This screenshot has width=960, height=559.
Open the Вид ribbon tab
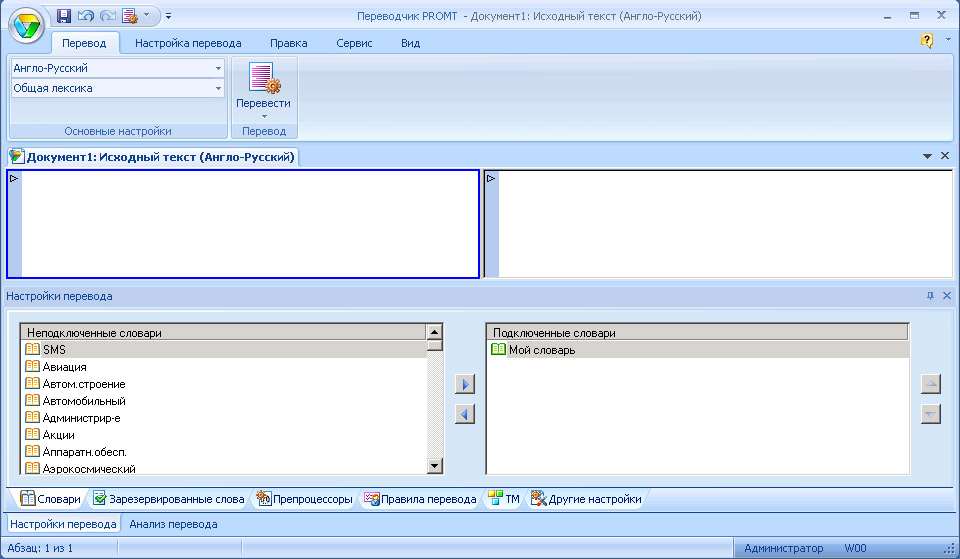(x=410, y=43)
